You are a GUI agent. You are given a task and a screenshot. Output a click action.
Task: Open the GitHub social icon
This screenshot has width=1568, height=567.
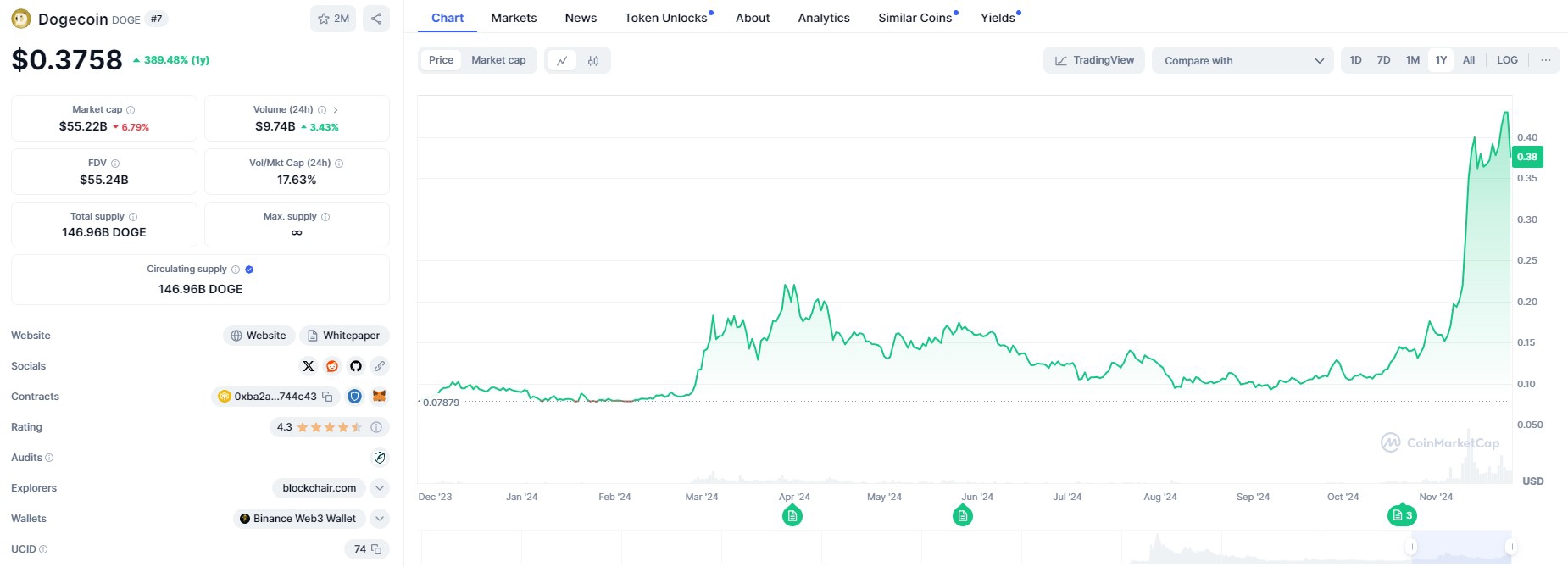point(356,366)
